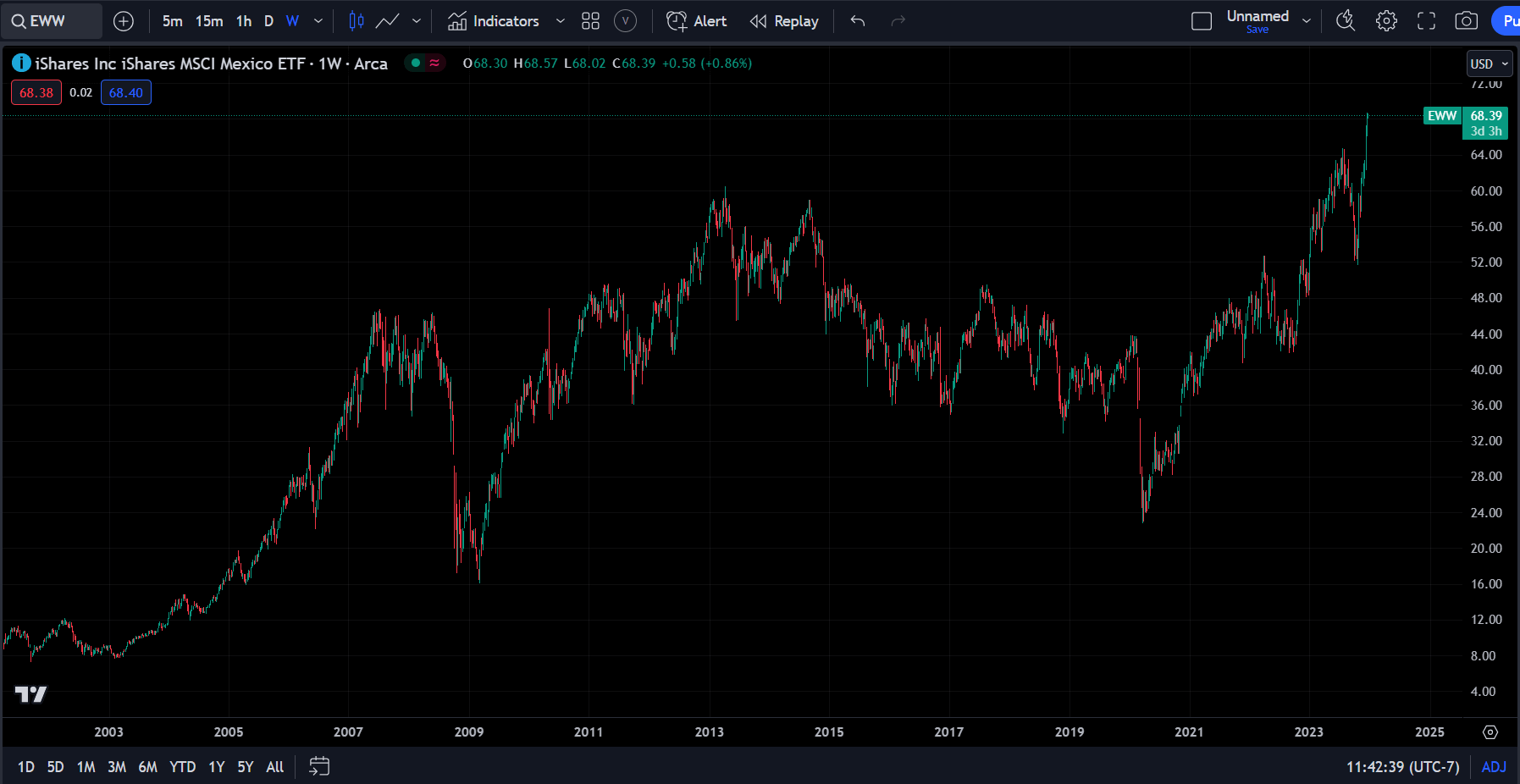The width and height of the screenshot is (1520, 784).
Task: Click the blue info icon beside the symbol name
Action: 21,63
